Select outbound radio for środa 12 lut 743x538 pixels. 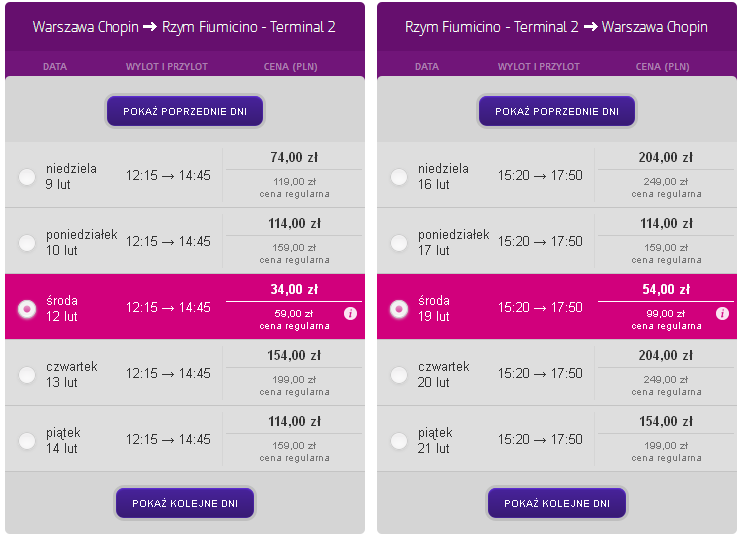pyautogui.click(x=27, y=309)
